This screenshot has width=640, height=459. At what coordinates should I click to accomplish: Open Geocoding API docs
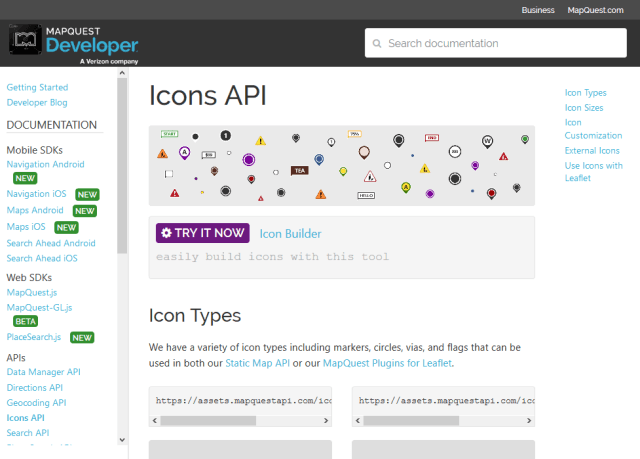click(36, 403)
